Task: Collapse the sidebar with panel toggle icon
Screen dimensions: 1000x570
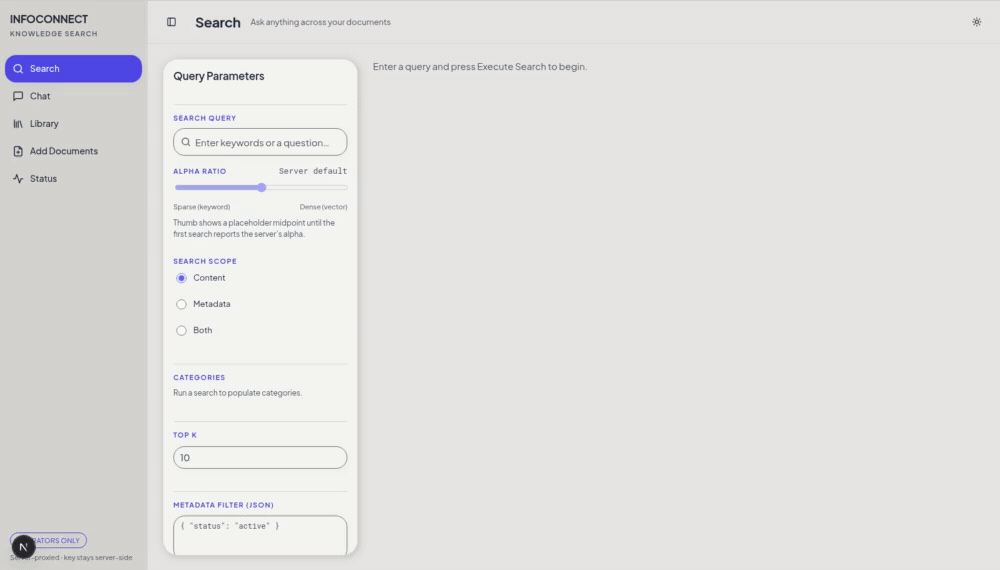Action: click(172, 22)
